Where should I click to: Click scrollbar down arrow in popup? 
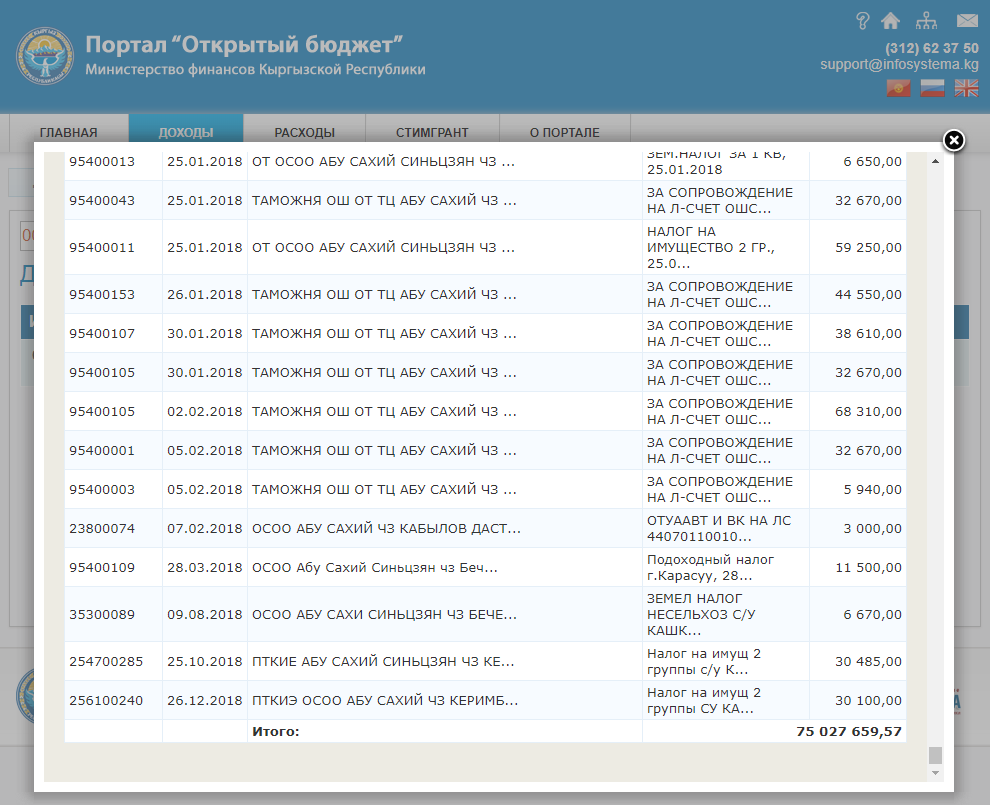pyautogui.click(x=936, y=773)
